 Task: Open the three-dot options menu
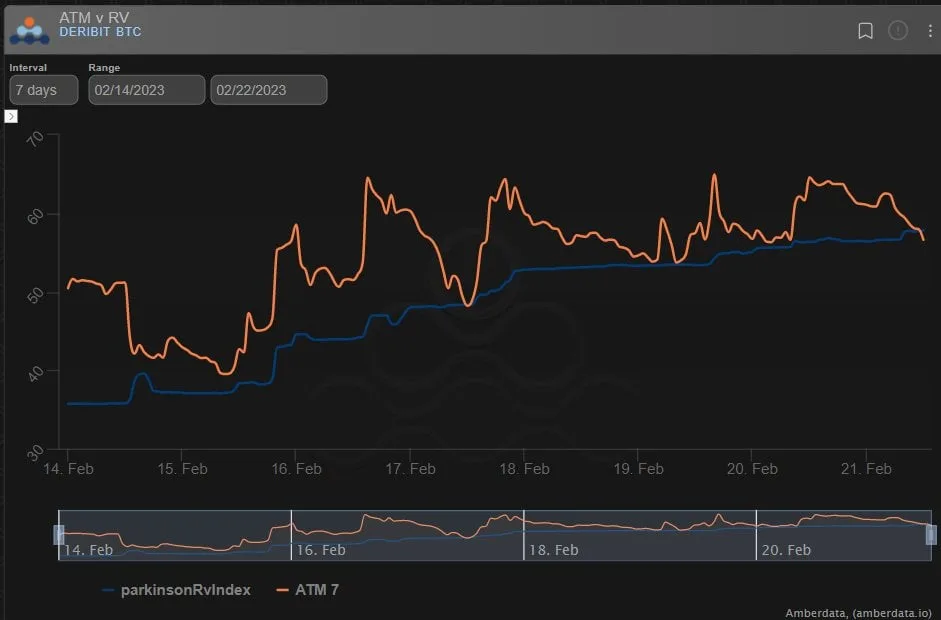click(930, 31)
